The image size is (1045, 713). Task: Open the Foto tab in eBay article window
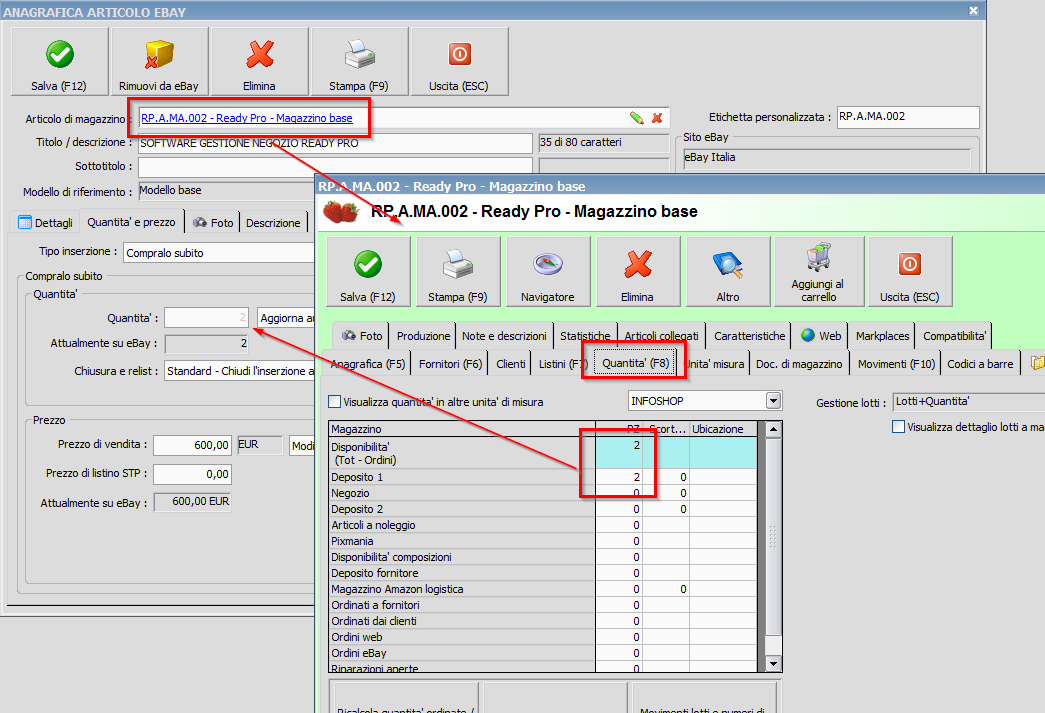(x=213, y=223)
